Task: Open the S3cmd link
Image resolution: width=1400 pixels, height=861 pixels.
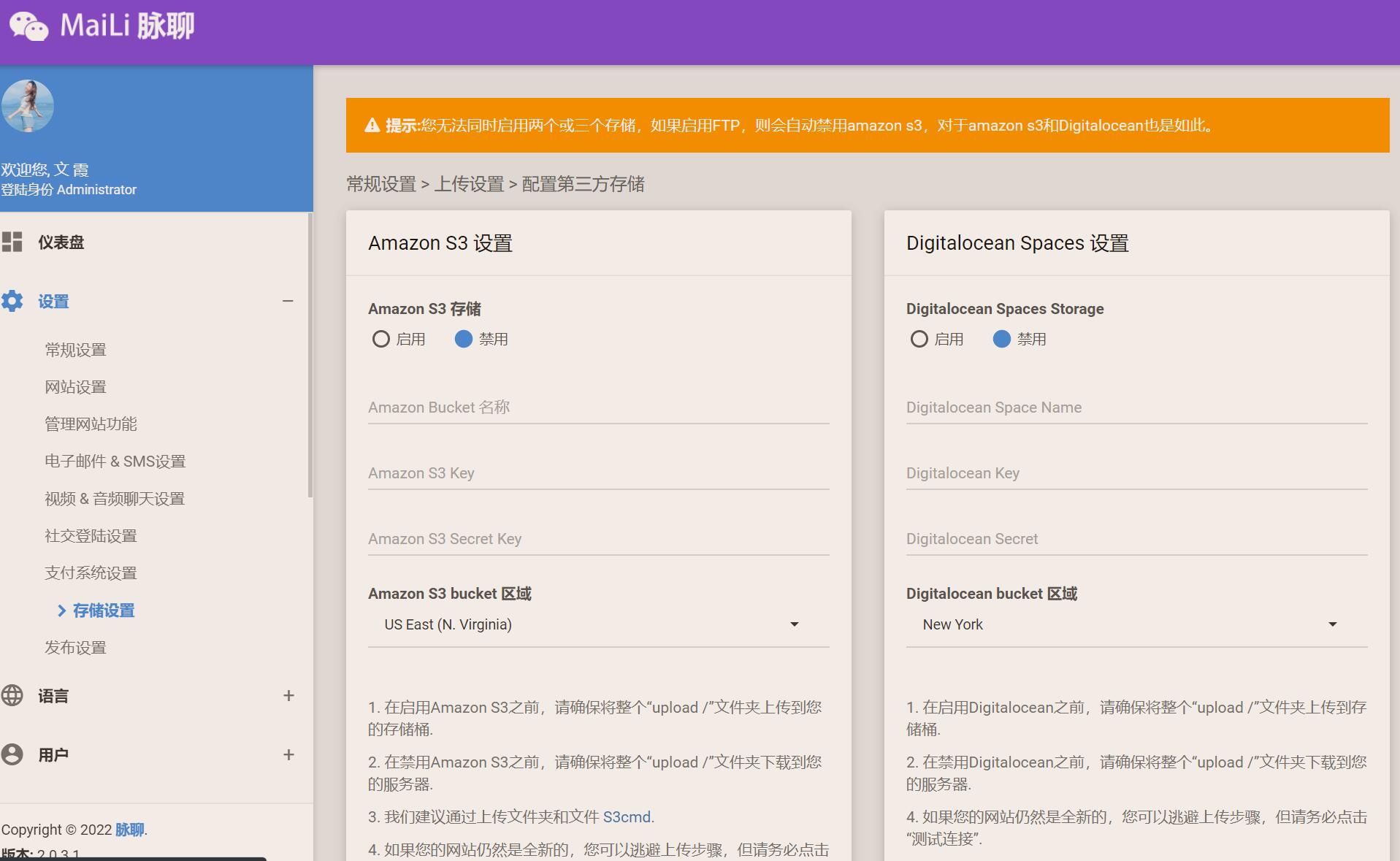Action: 627,817
